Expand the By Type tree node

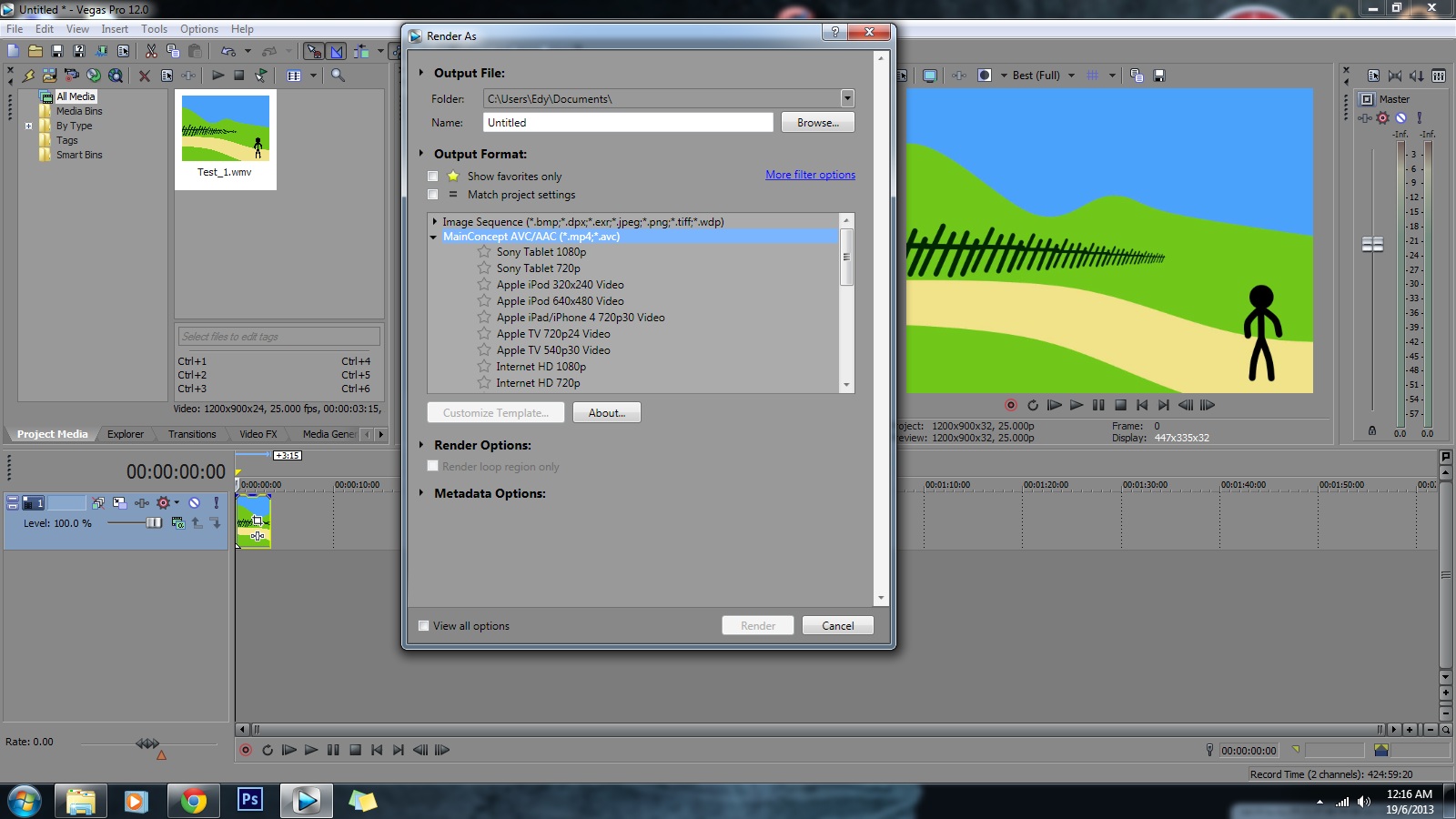28,126
